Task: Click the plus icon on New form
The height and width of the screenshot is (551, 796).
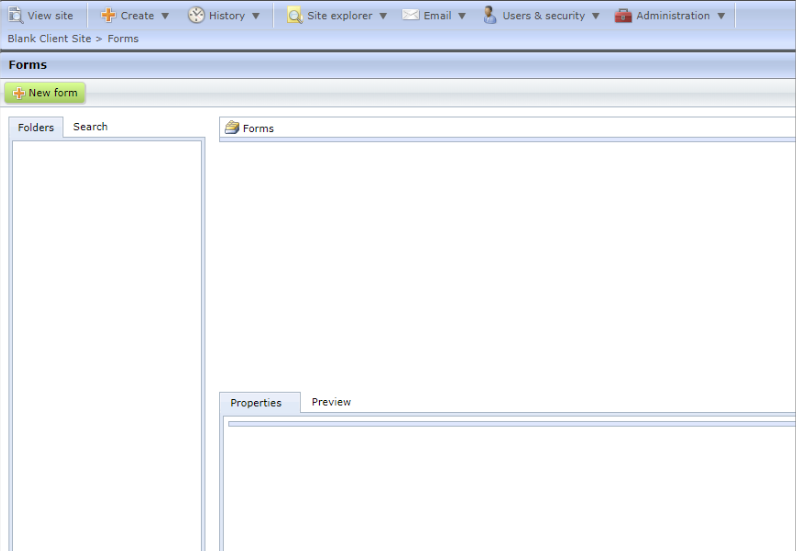Action: pyautogui.click(x=19, y=93)
